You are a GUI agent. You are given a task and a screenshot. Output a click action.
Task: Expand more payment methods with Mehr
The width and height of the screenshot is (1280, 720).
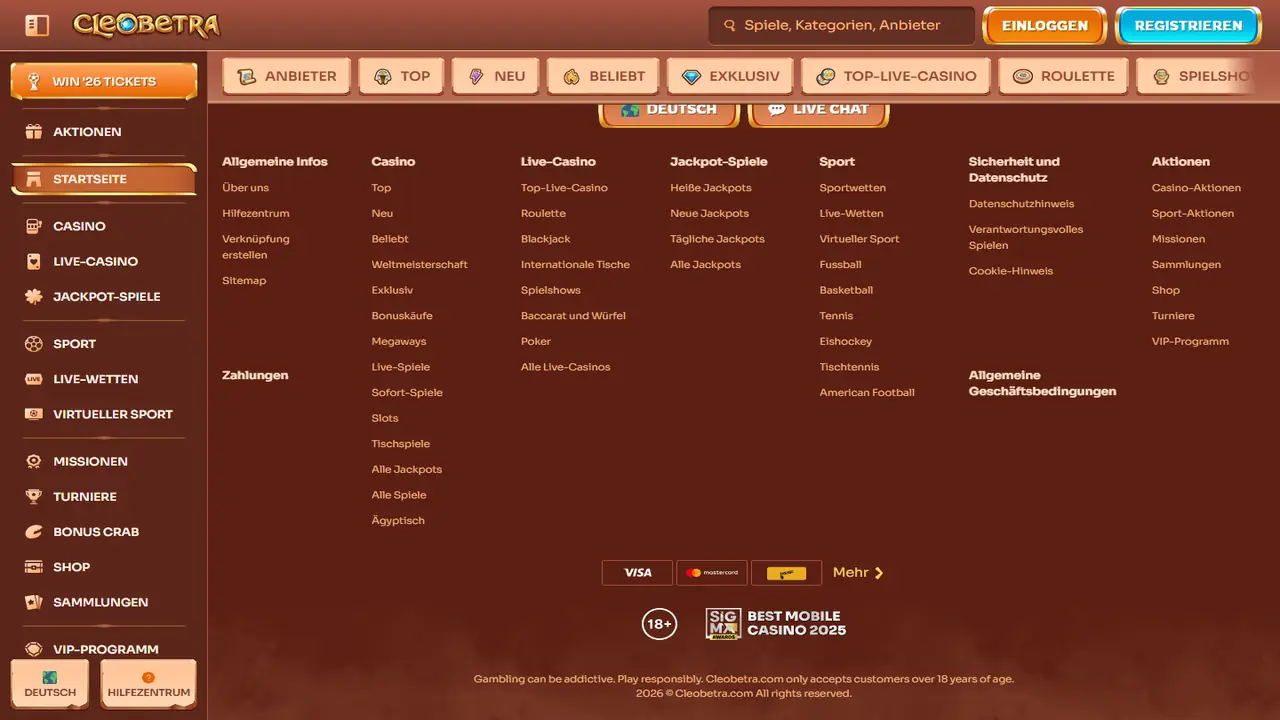coord(858,573)
